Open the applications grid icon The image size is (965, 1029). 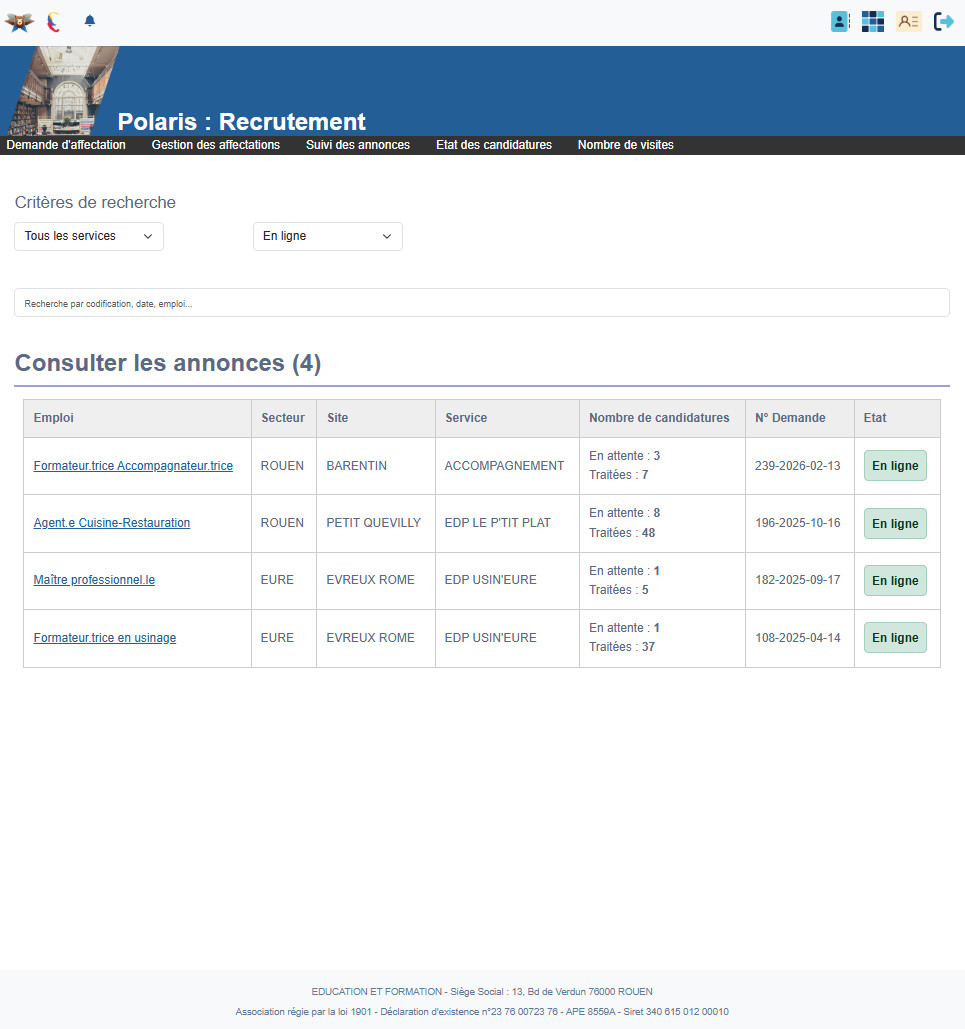pos(873,22)
